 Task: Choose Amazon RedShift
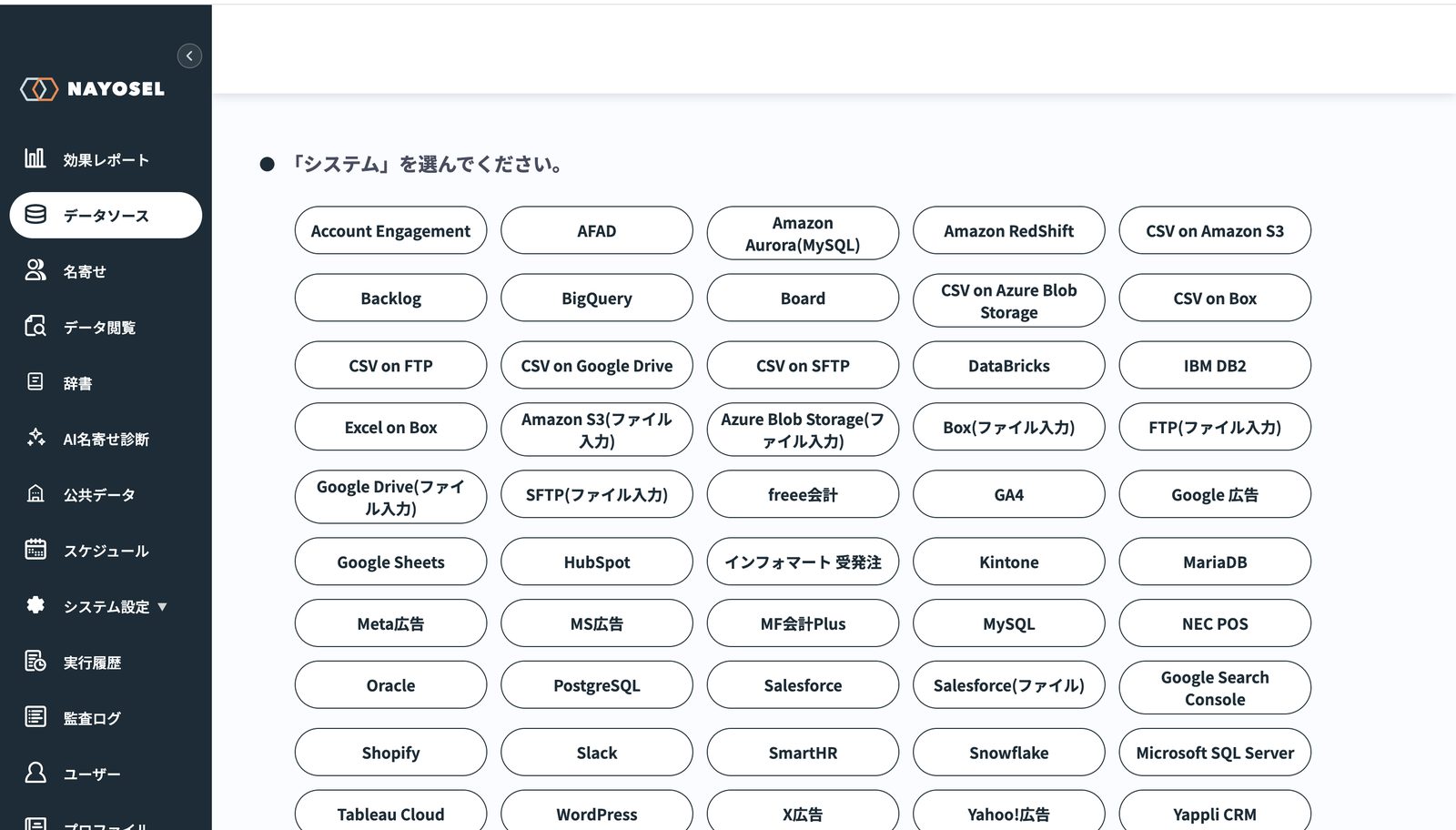coord(1008,230)
